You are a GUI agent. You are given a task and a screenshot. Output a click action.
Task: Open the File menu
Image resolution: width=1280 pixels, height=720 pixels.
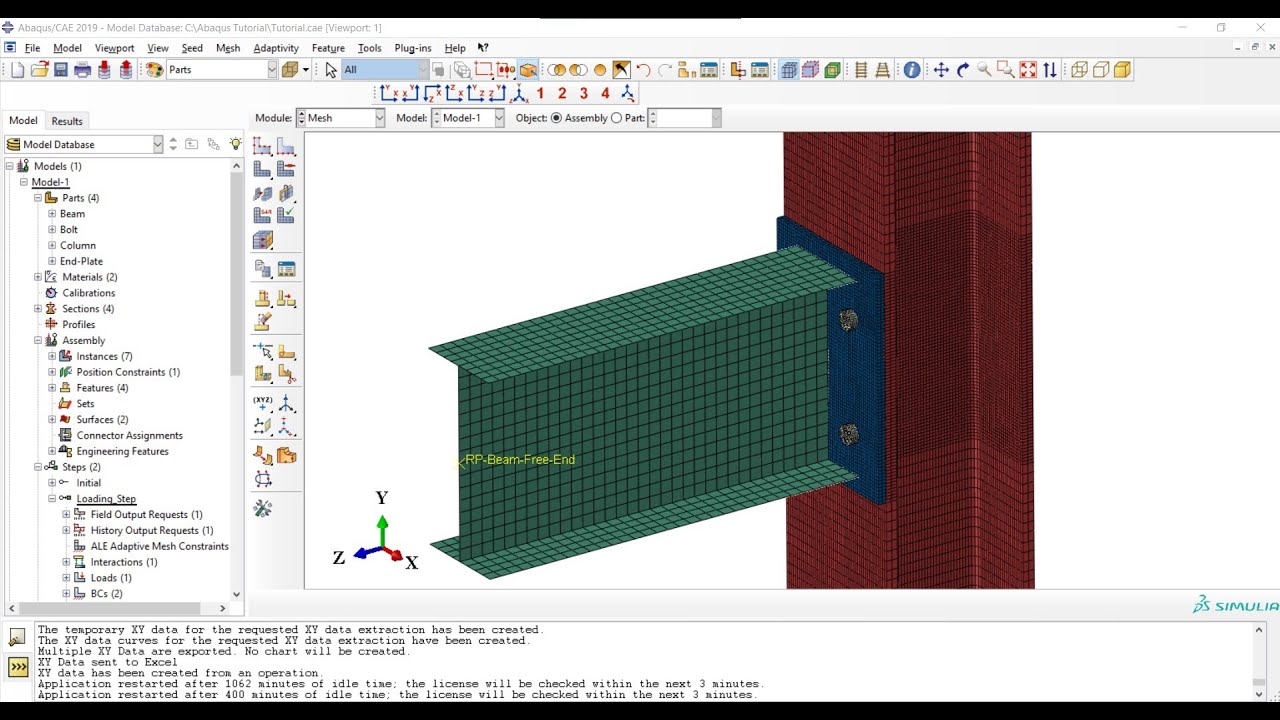tap(32, 48)
